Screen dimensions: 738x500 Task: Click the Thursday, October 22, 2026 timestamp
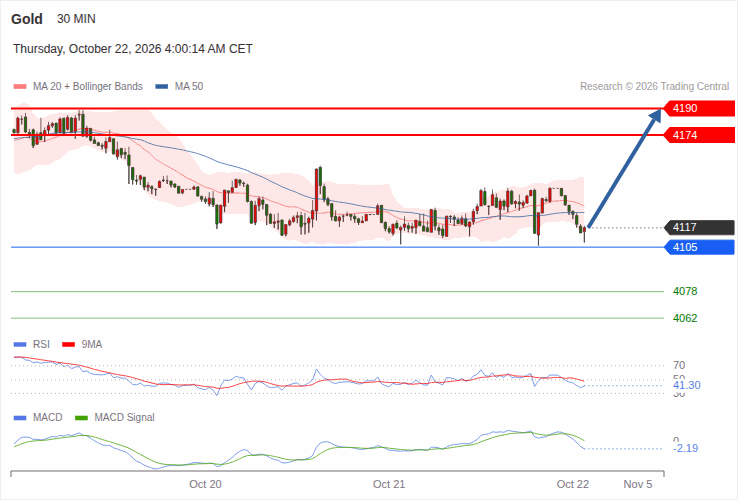[x=133, y=49]
